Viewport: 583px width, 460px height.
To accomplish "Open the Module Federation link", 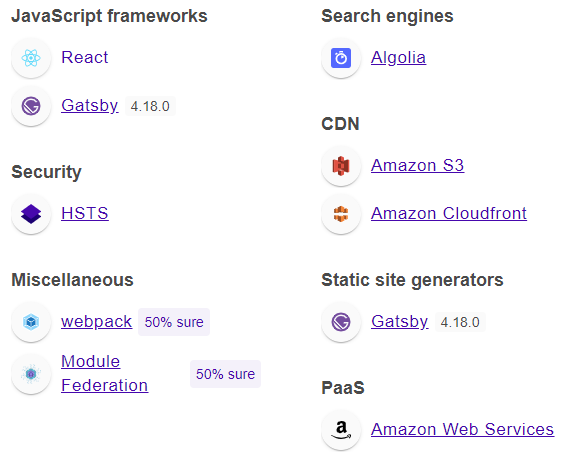I will [x=105, y=373].
